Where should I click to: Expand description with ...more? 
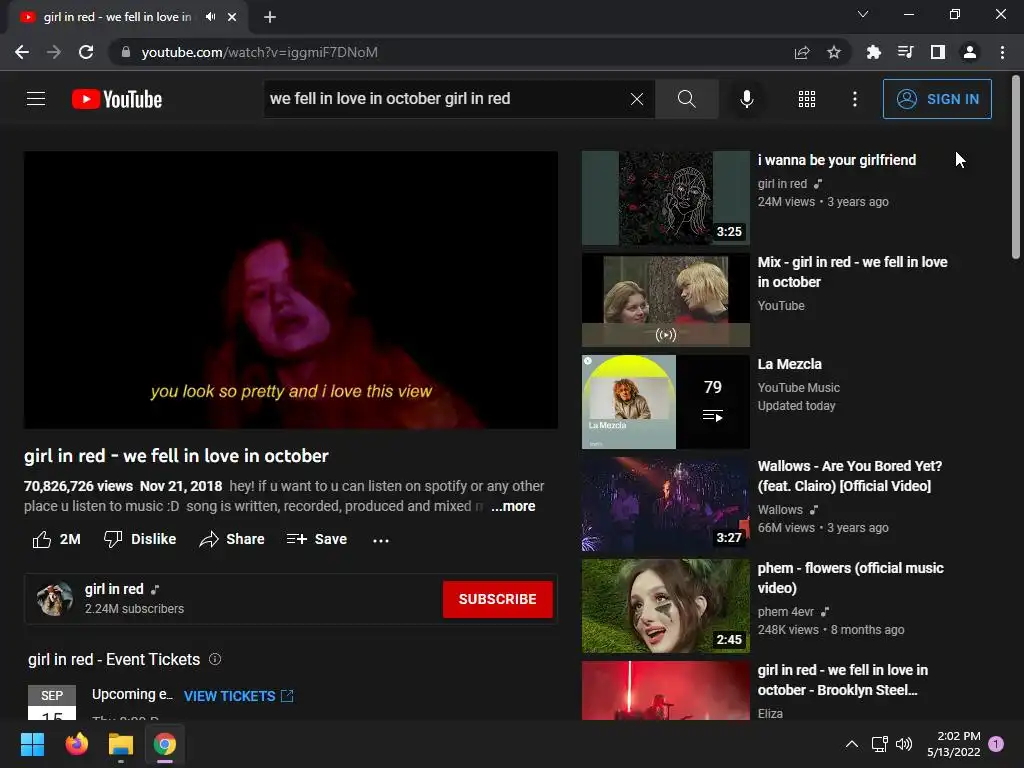(513, 506)
